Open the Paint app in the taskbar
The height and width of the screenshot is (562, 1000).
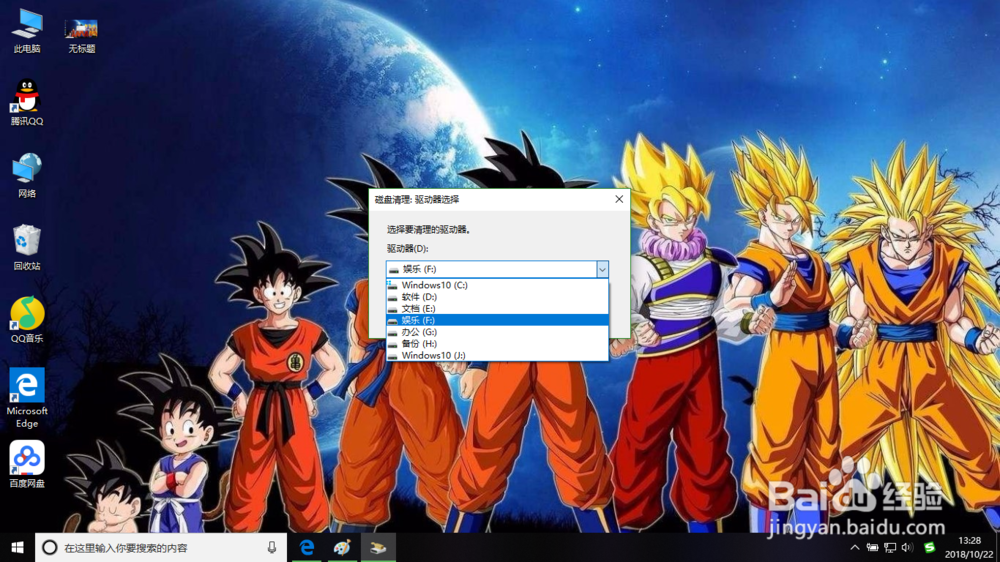(x=342, y=547)
